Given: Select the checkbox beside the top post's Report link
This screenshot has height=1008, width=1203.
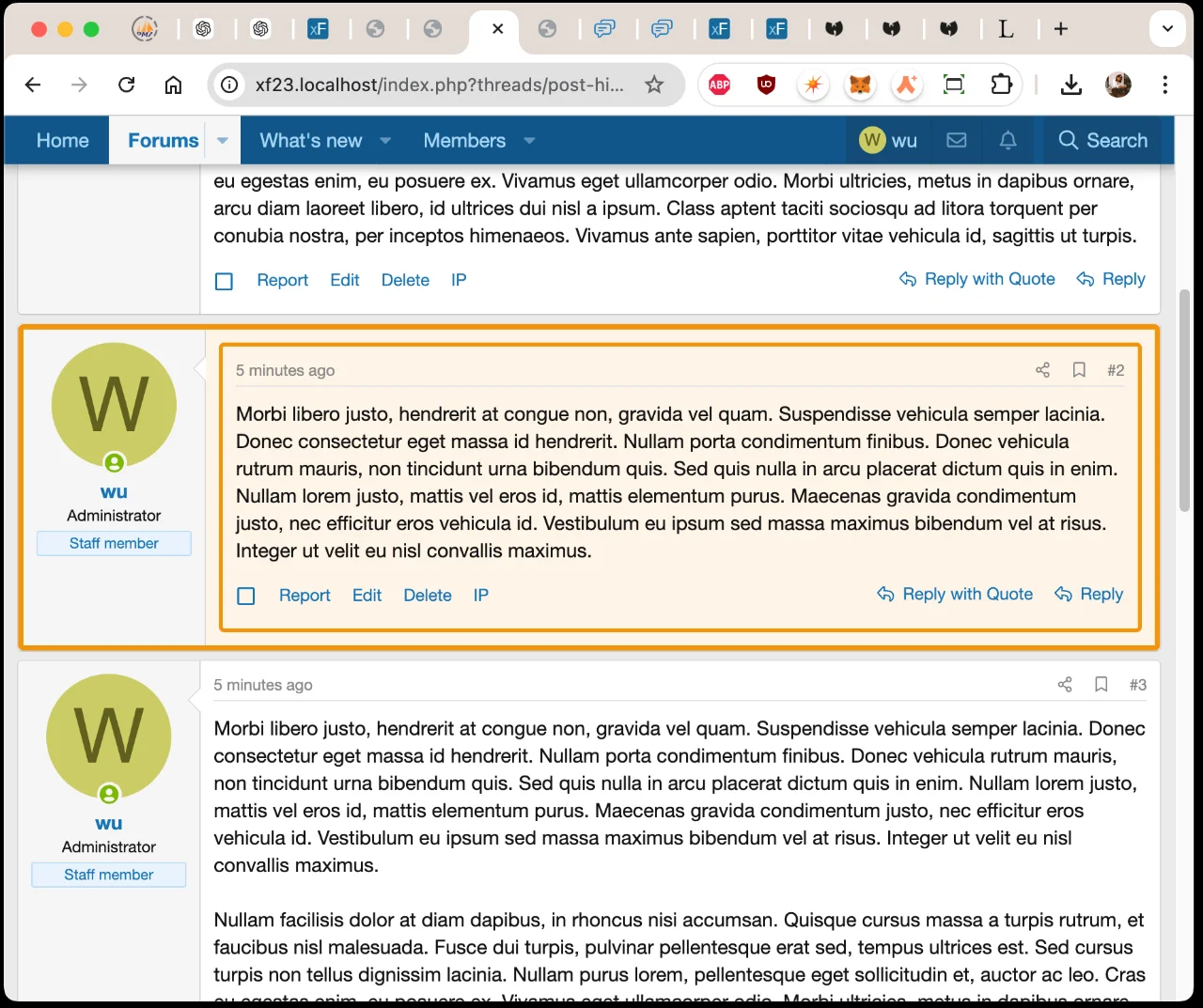Looking at the screenshot, I should 224,281.
